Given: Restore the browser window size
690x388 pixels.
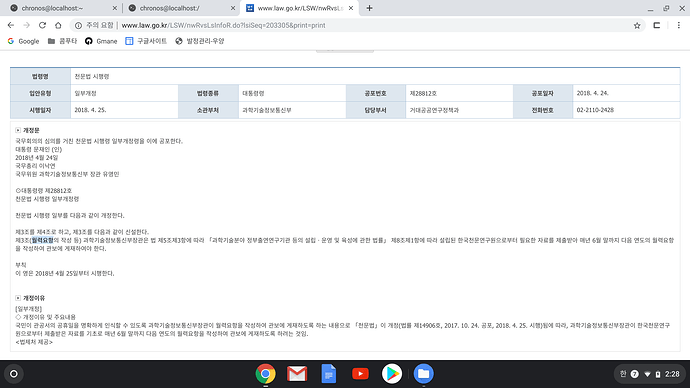Looking at the screenshot, I should [x=666, y=8].
